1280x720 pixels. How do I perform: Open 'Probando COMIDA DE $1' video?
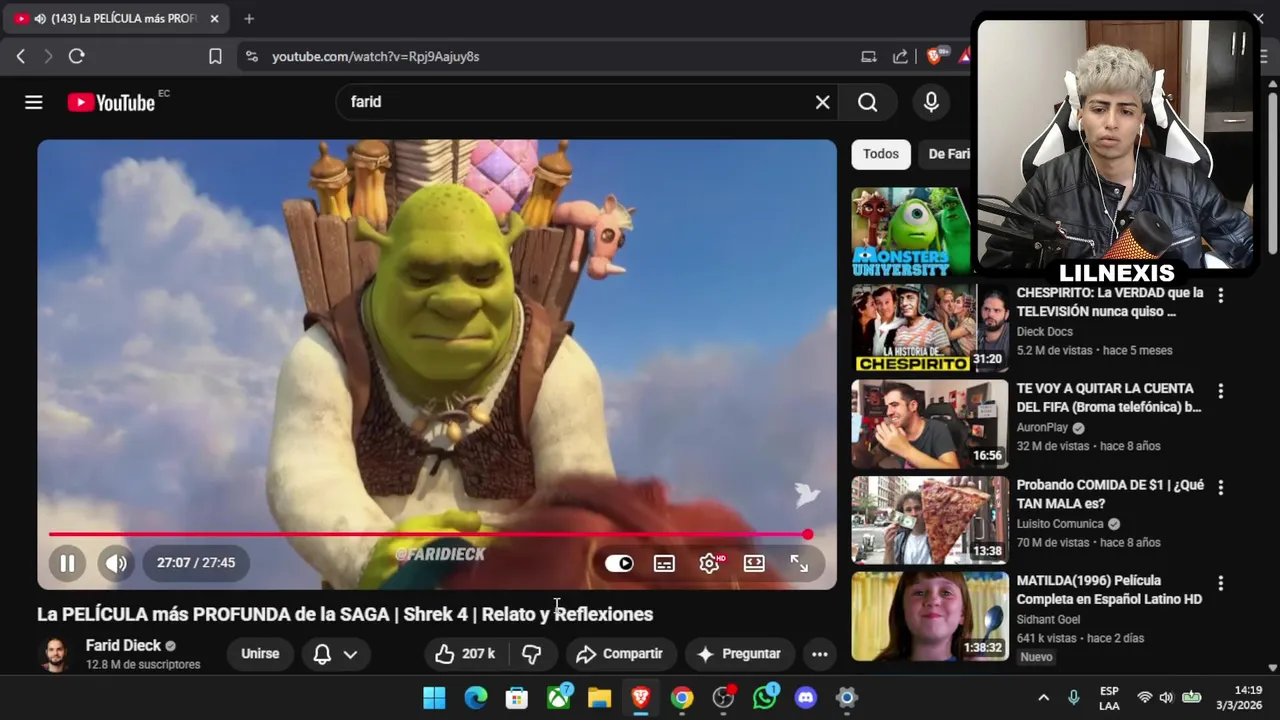click(1110, 494)
